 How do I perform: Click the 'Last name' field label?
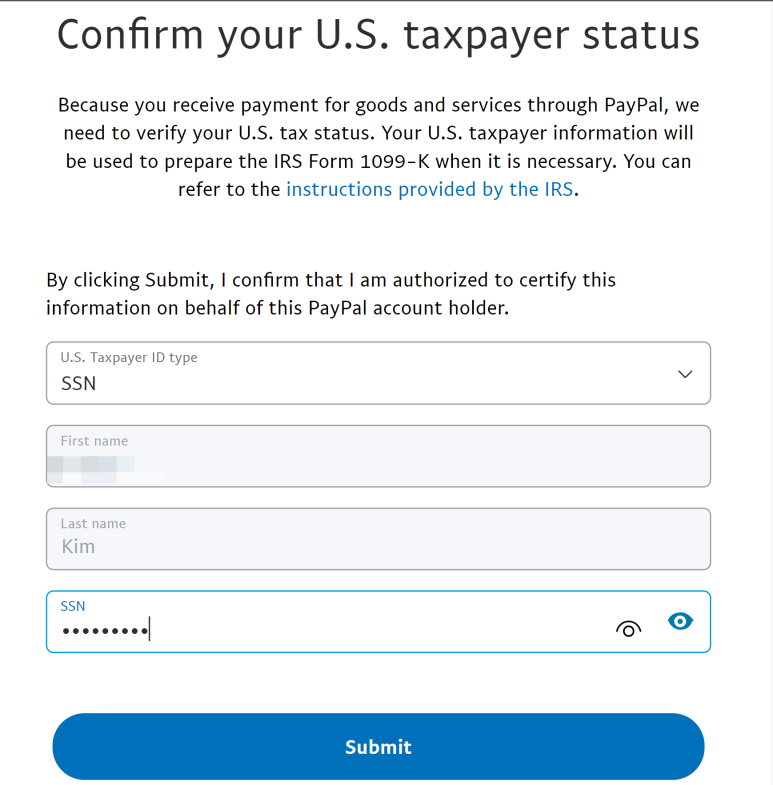93,524
